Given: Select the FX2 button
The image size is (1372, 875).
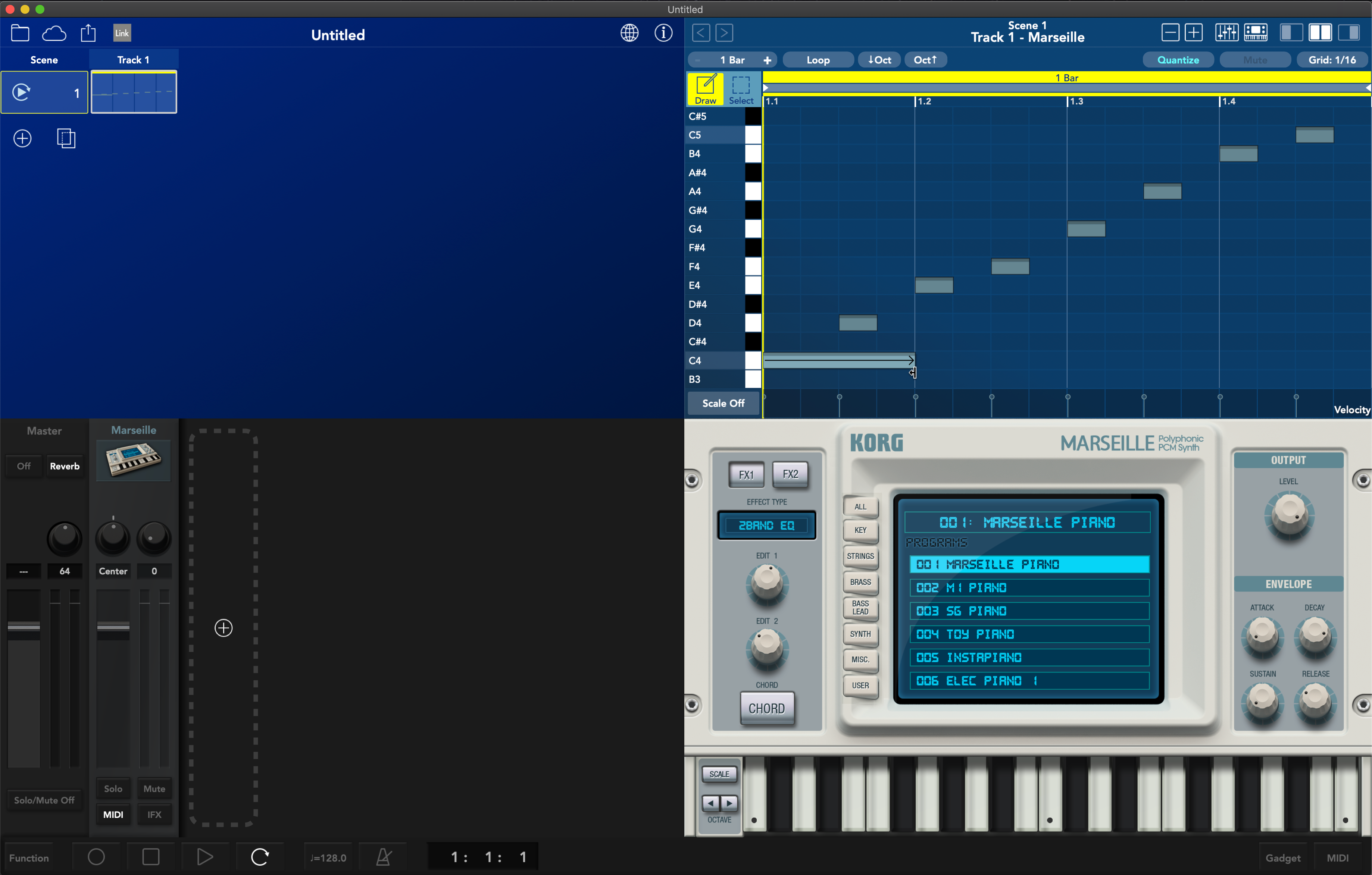Looking at the screenshot, I should pyautogui.click(x=790, y=473).
